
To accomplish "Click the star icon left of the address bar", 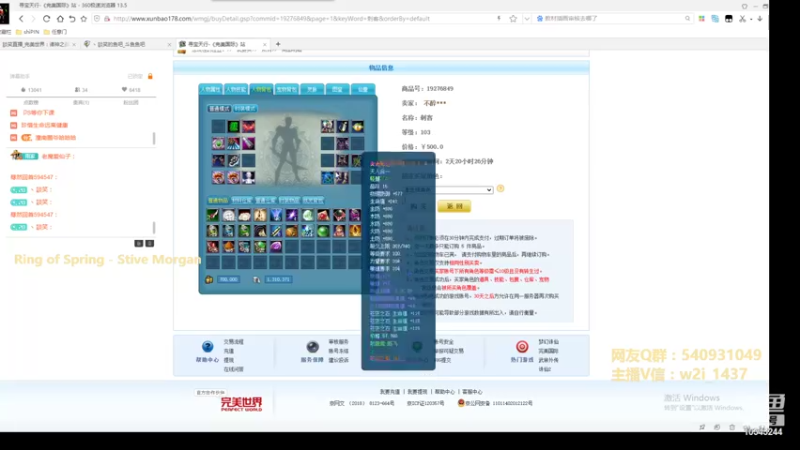I will click(84, 18).
